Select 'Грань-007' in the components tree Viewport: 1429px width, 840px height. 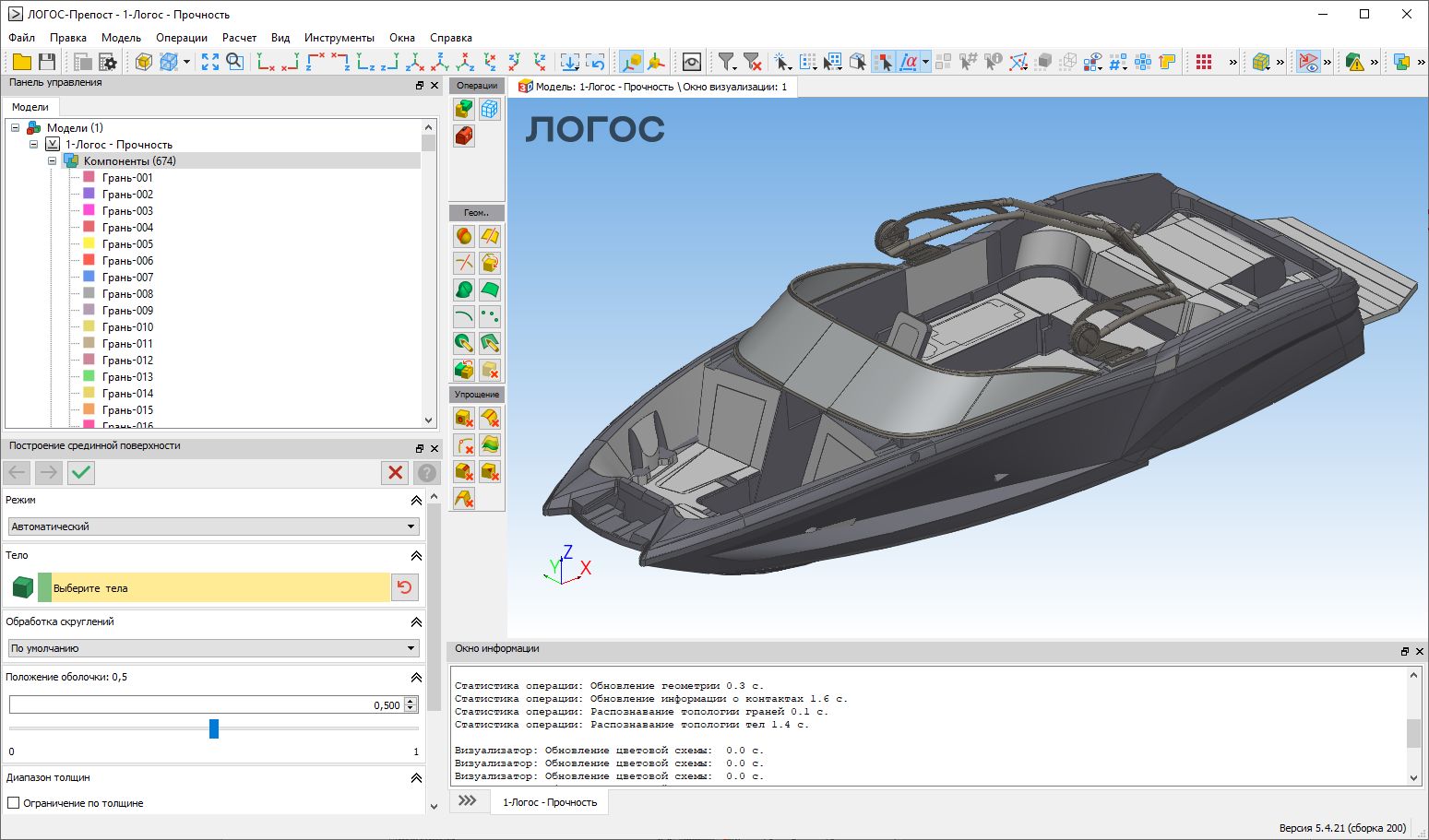(127, 278)
